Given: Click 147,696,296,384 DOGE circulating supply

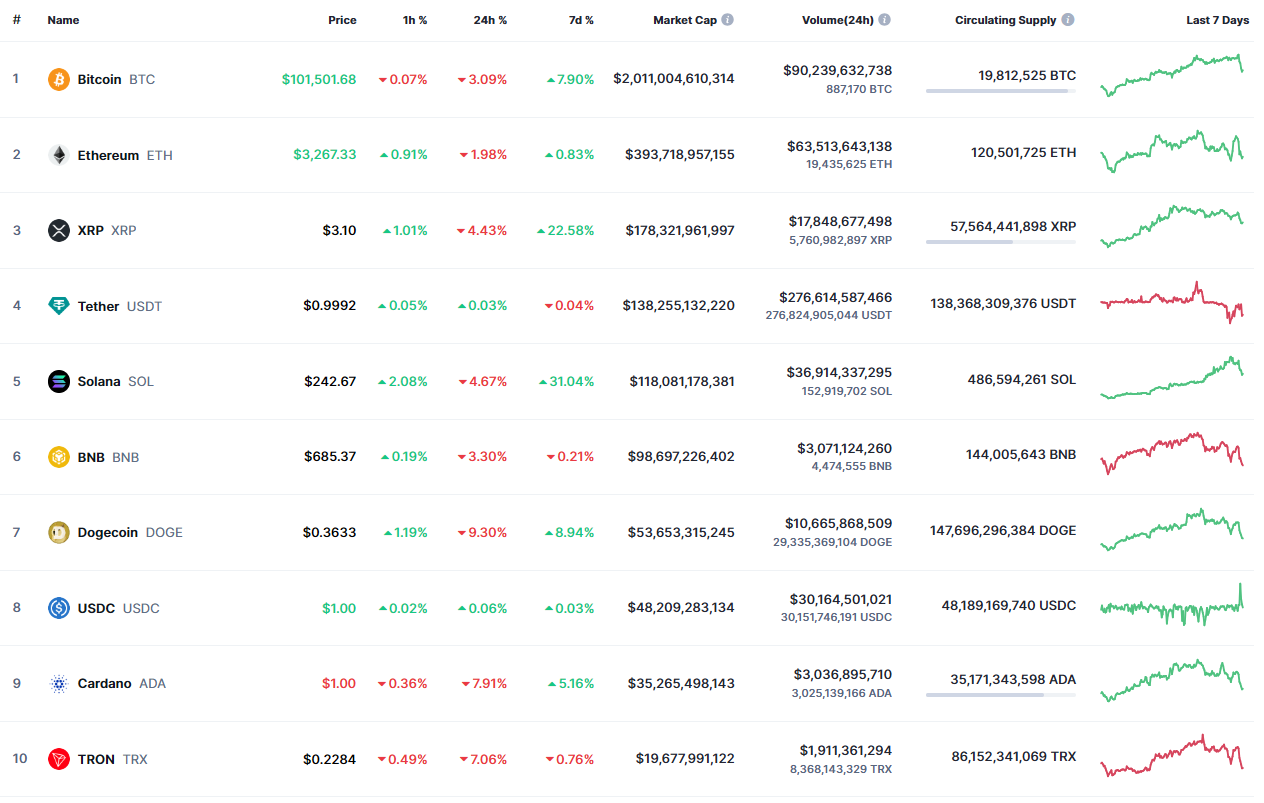Looking at the screenshot, I should pos(1003,530).
